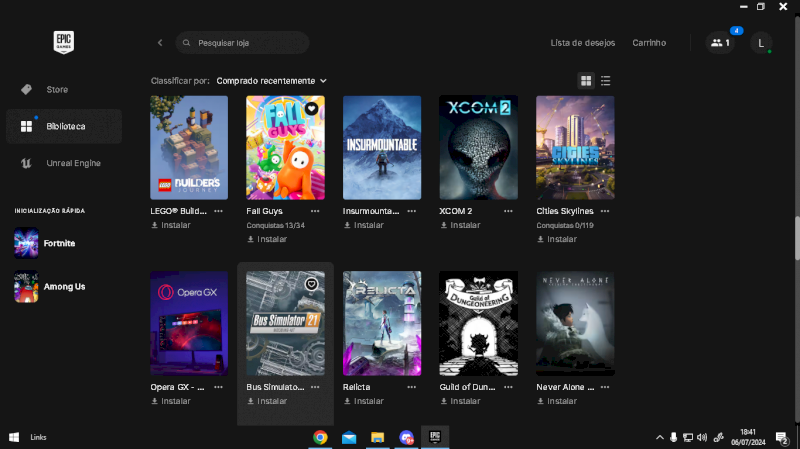
Task: Open the Carrinho link
Action: 649,43
